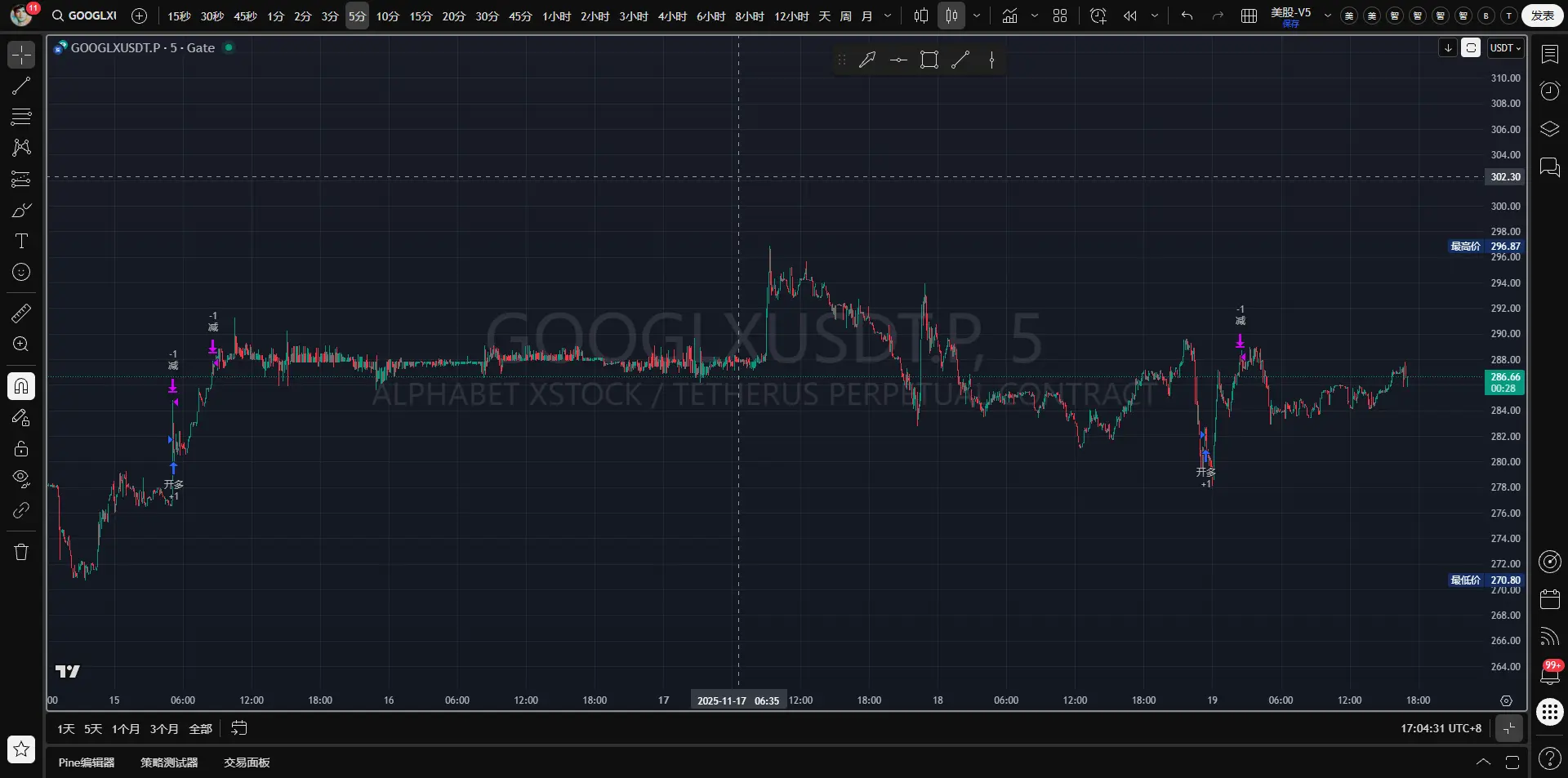Viewport: 1568px width, 778px height.
Task: Activate the zoom in tool
Action: point(21,344)
